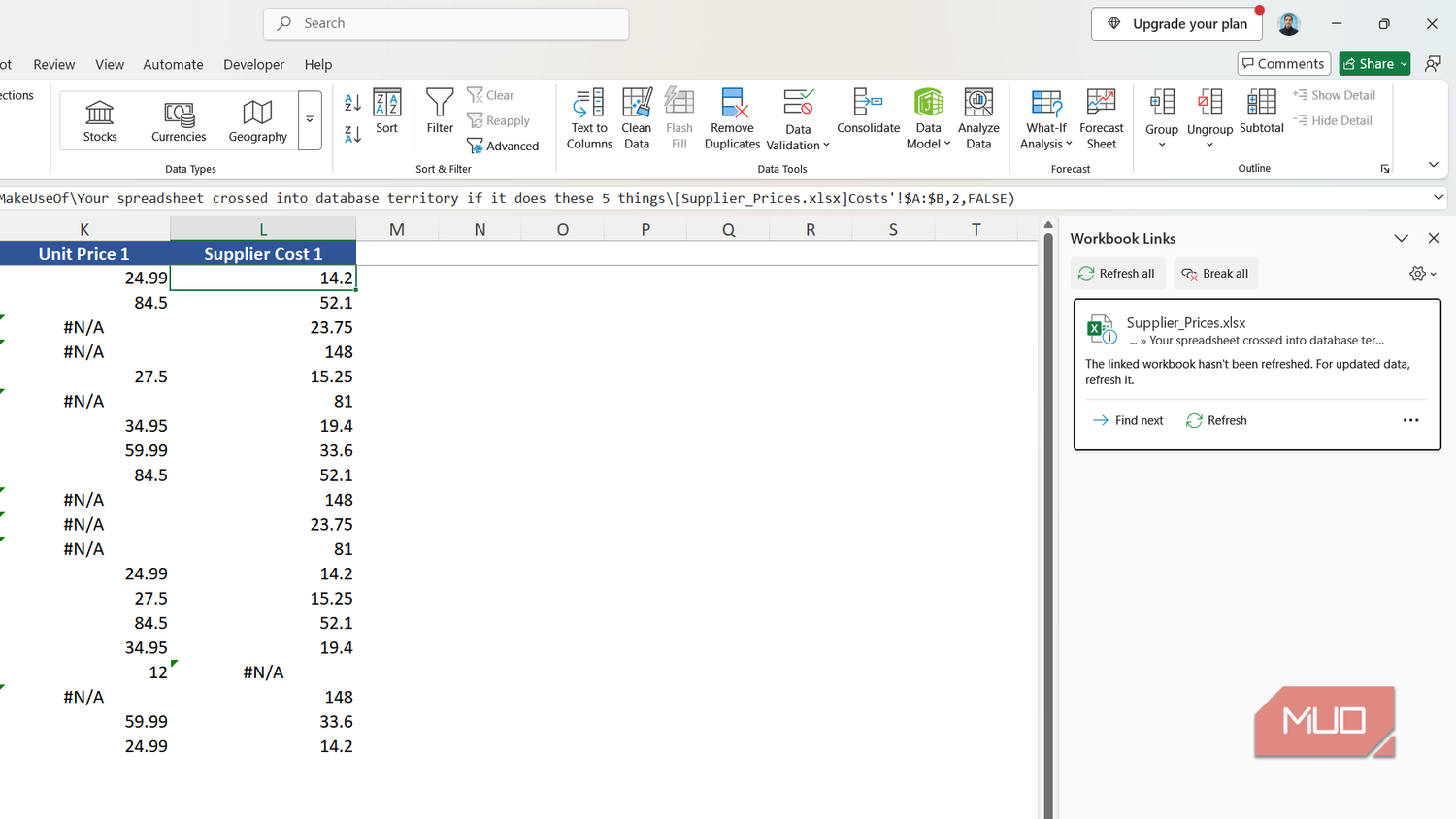Open the Consolidate dialog

[x=868, y=112]
